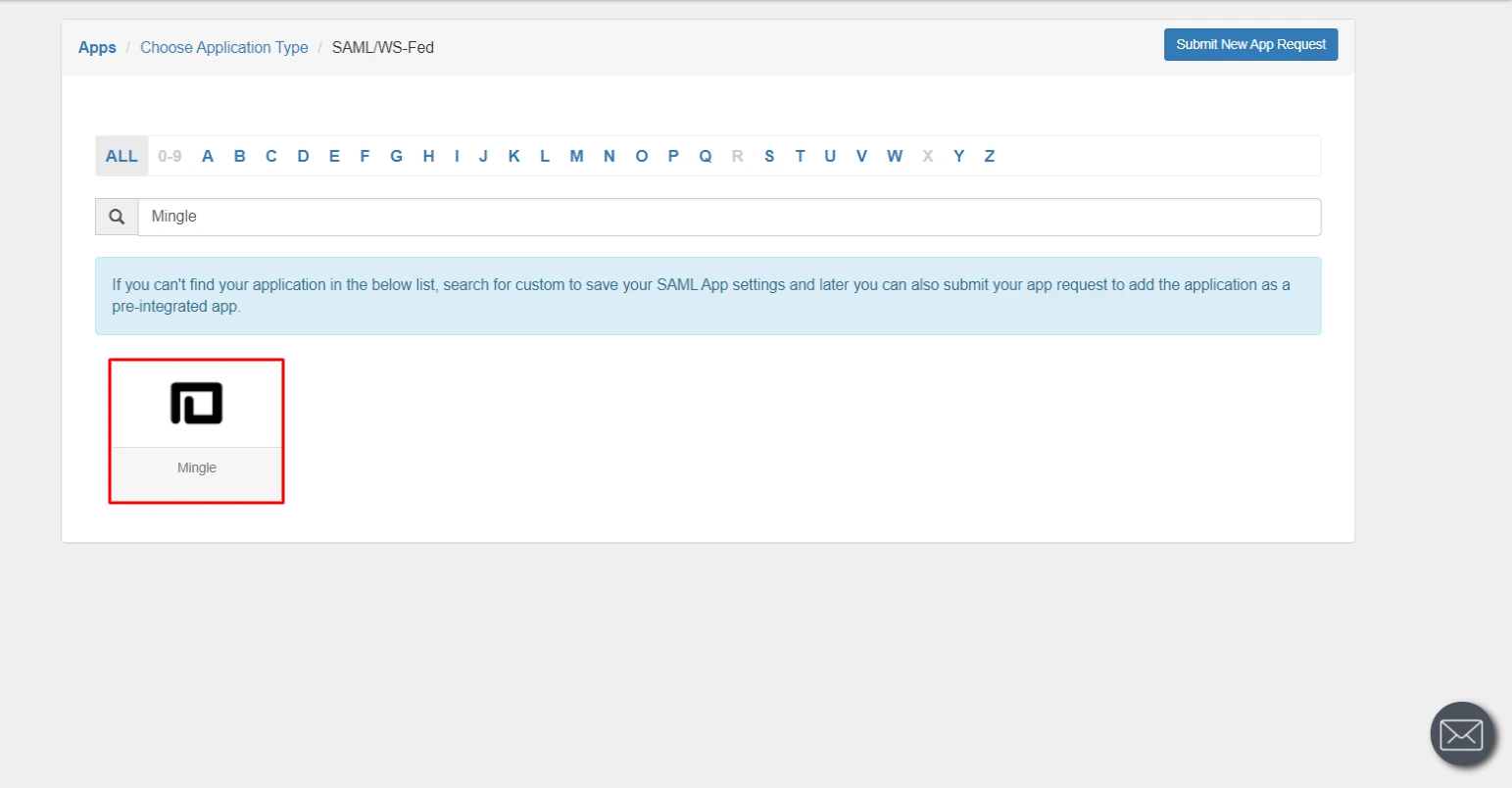1512x788 pixels.
Task: Filter apps by letter C
Action: tap(271, 156)
